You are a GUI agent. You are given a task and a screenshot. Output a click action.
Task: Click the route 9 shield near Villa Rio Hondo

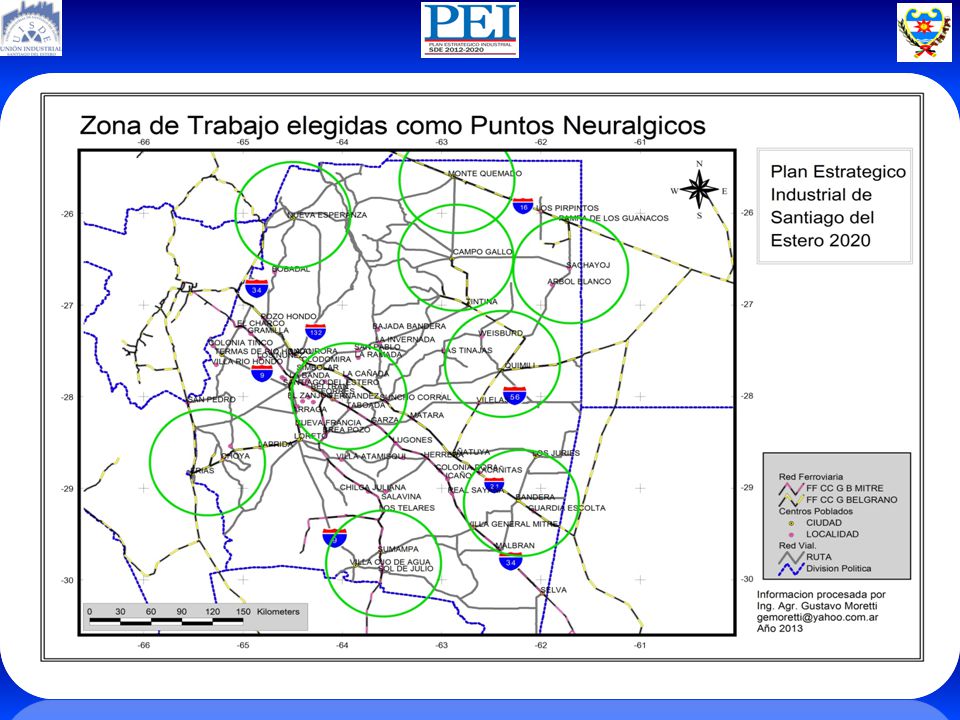[x=262, y=373]
